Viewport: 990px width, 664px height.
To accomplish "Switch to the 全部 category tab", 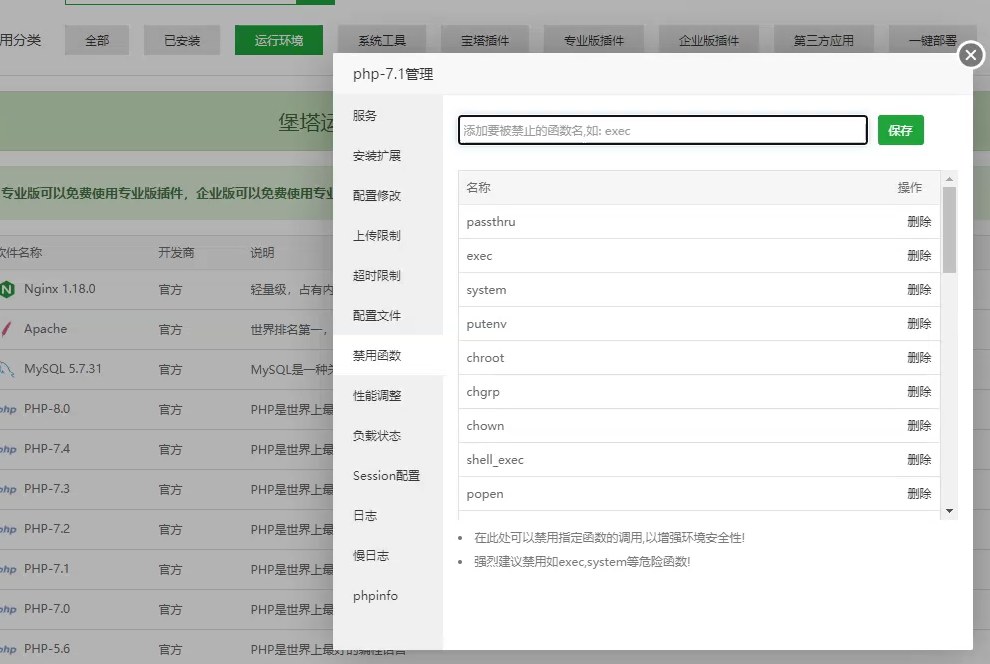I will [97, 40].
